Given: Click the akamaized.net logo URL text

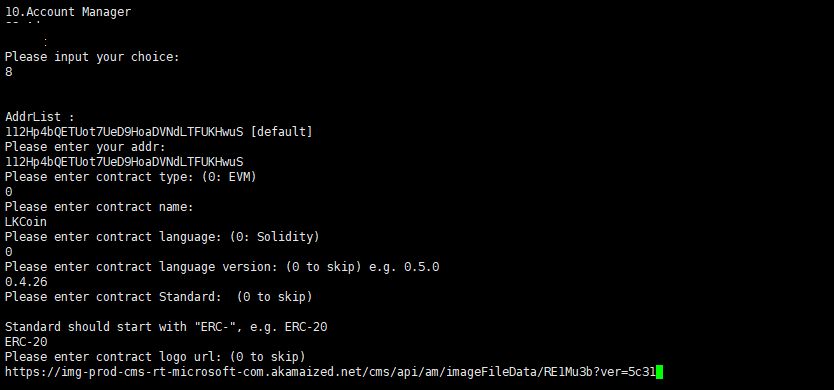Looking at the screenshot, I should pos(330,372).
